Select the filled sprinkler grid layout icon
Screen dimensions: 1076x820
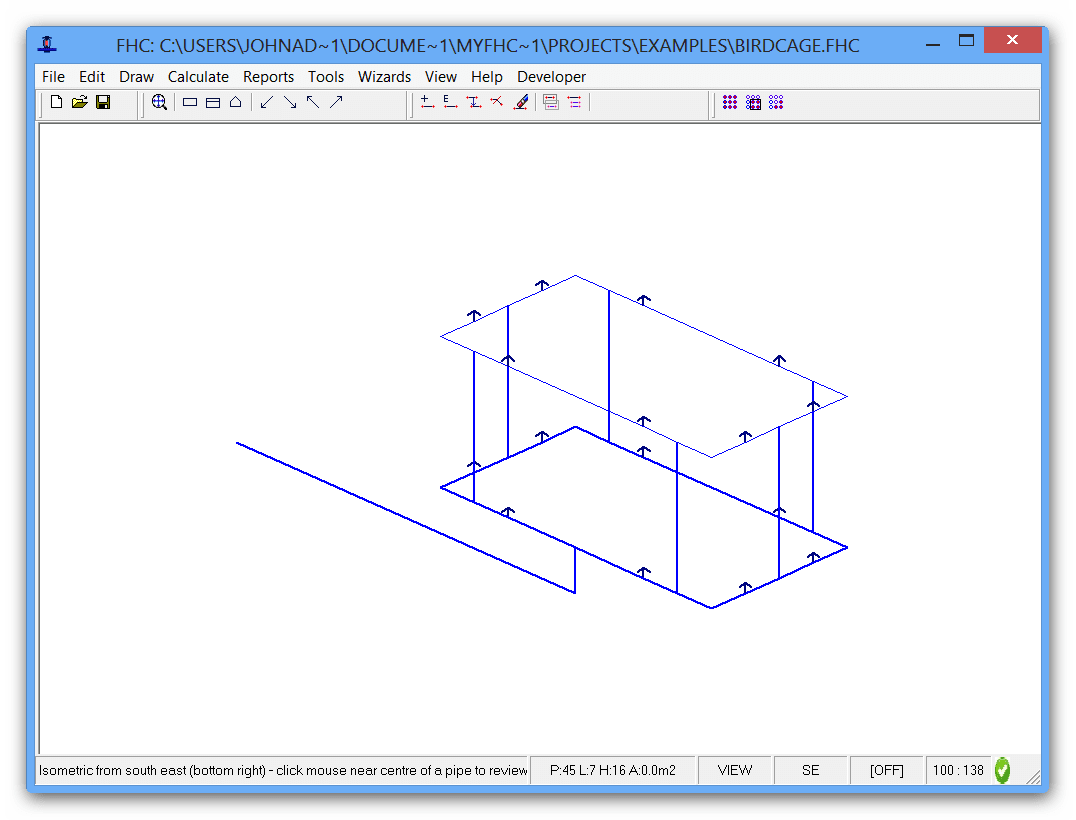click(x=730, y=102)
